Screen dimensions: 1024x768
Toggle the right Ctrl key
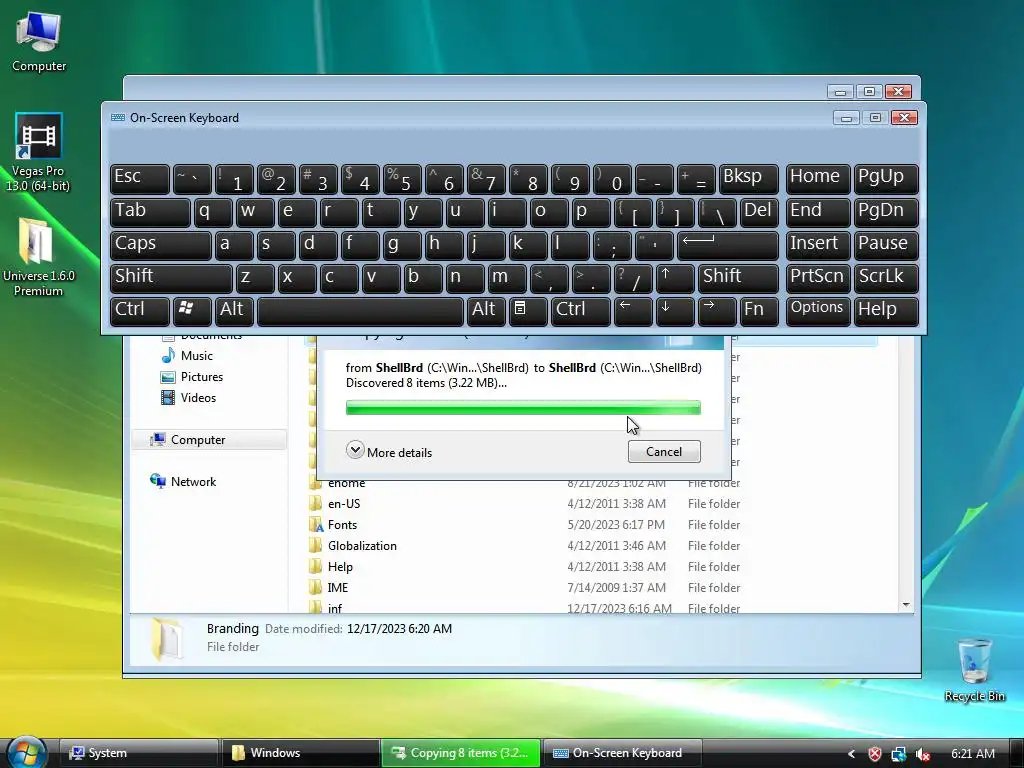(x=580, y=311)
